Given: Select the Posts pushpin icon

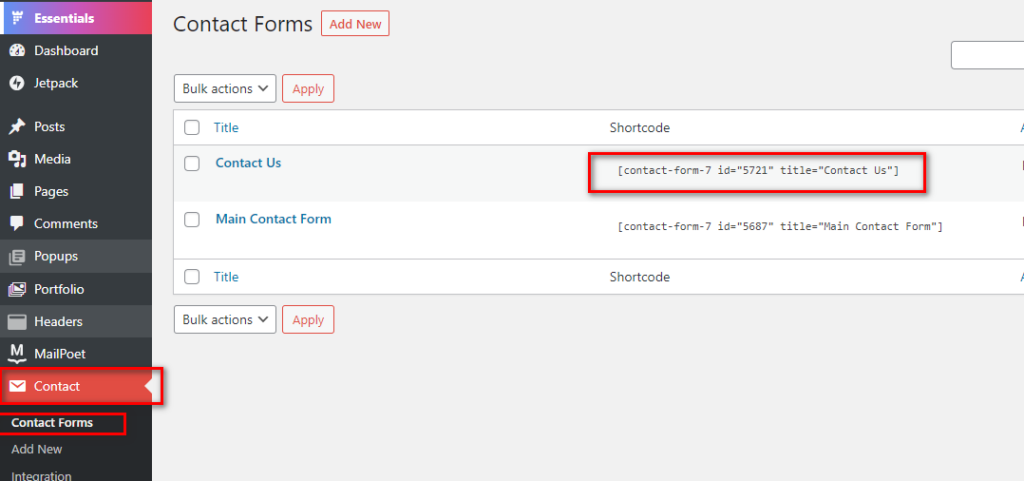Looking at the screenshot, I should 17,127.
